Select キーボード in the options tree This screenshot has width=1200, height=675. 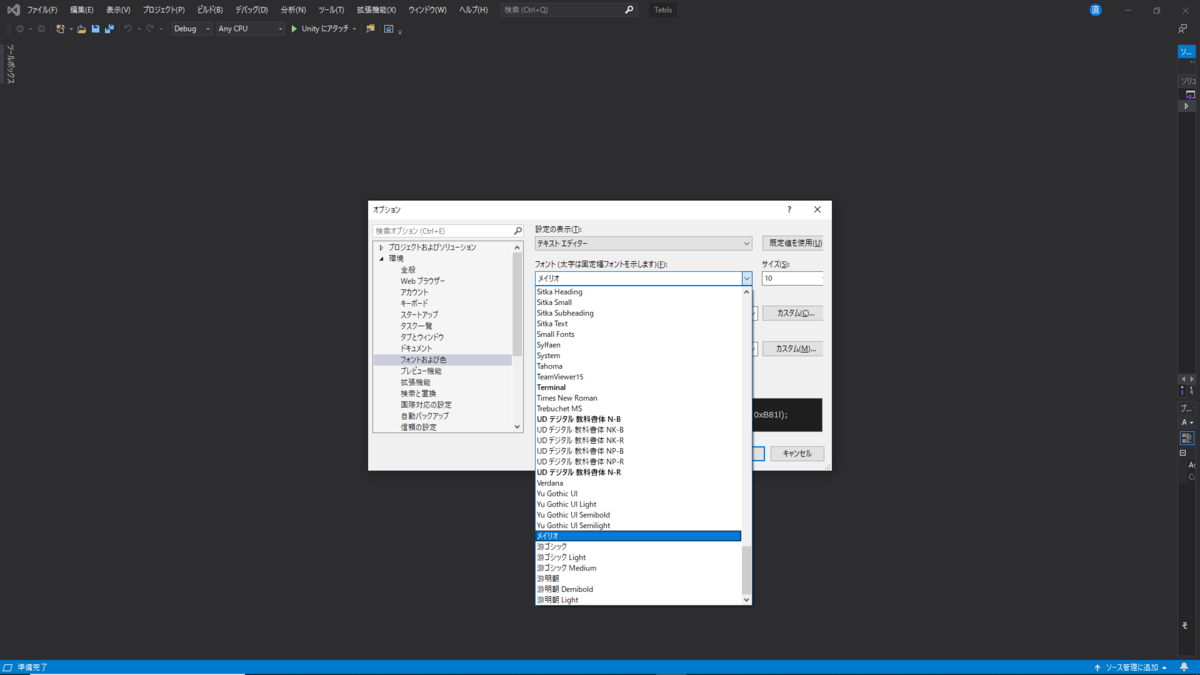click(414, 303)
